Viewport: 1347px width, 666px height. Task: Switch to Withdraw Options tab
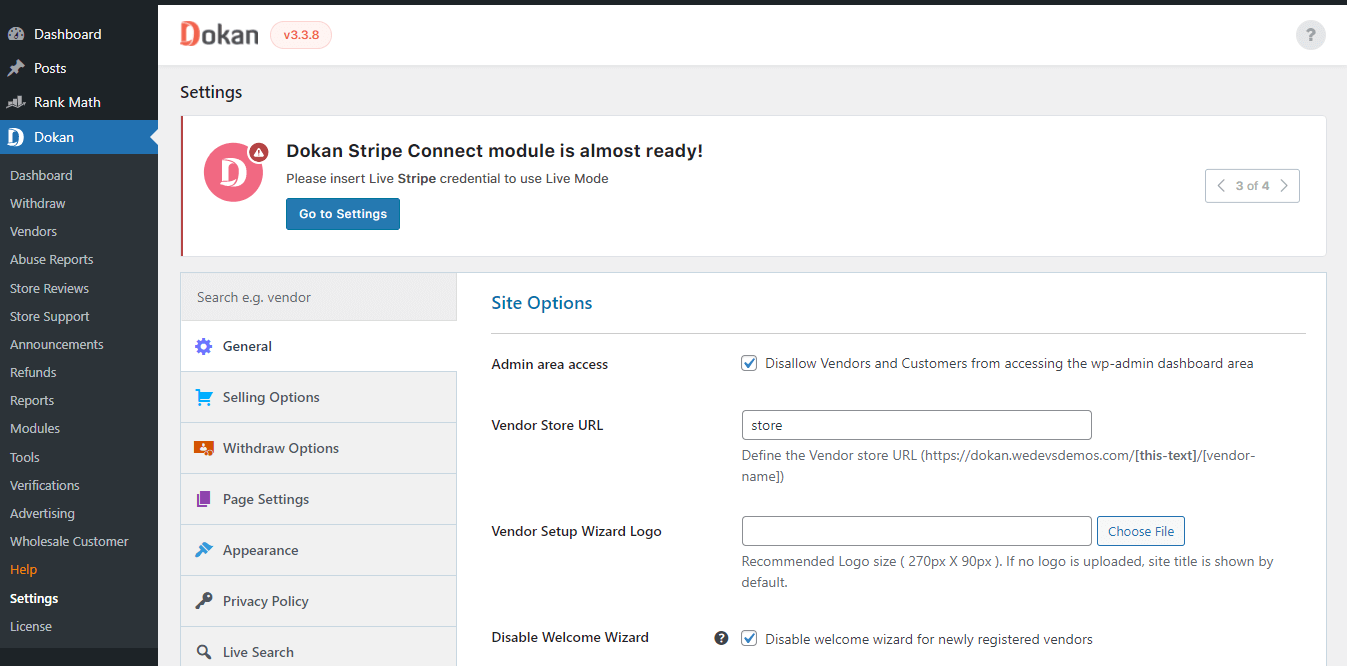click(319, 448)
